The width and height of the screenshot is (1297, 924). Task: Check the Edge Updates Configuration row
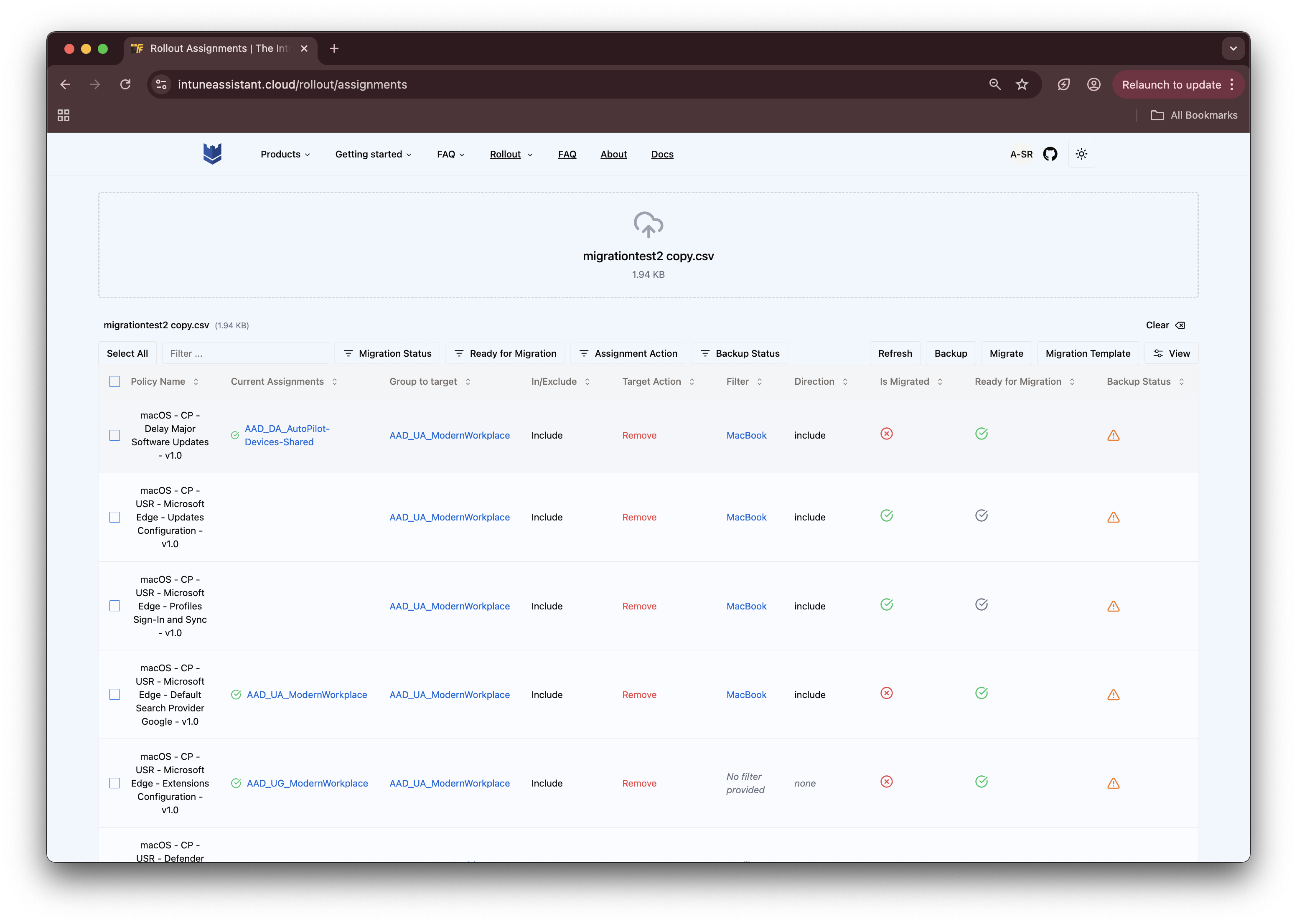[115, 517]
